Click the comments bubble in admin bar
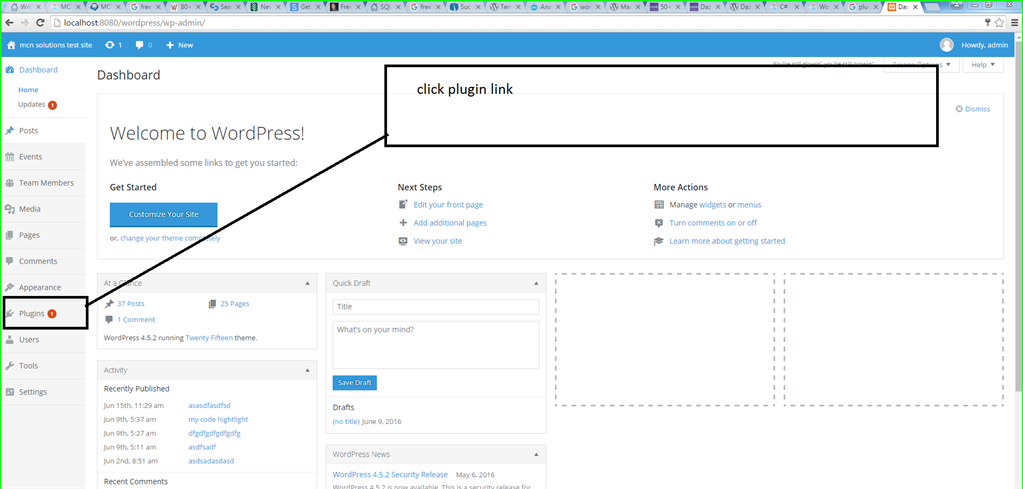The image size is (1023, 489). pyautogui.click(x=140, y=45)
